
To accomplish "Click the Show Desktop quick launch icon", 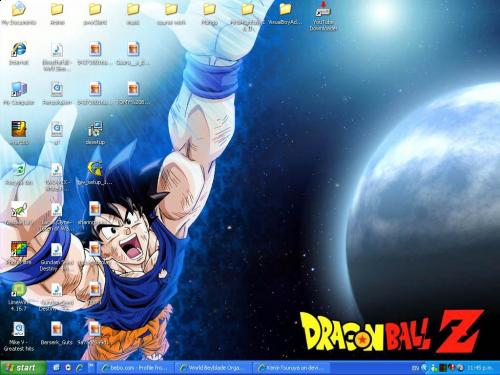I will 56,368.
